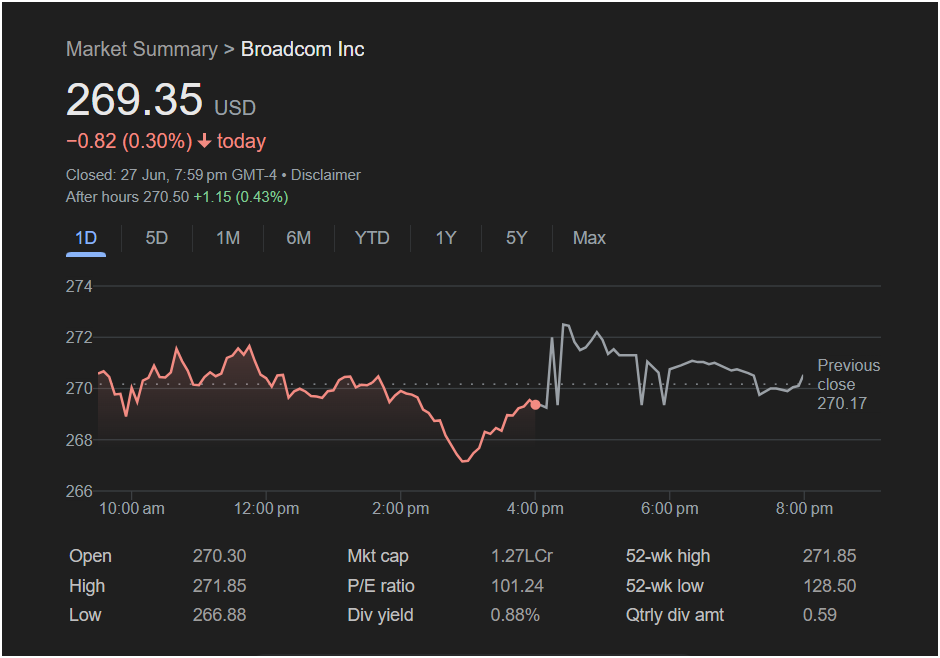This screenshot has width=940, height=658.
Task: Click the Qtrly div amt label
Action: point(674,615)
